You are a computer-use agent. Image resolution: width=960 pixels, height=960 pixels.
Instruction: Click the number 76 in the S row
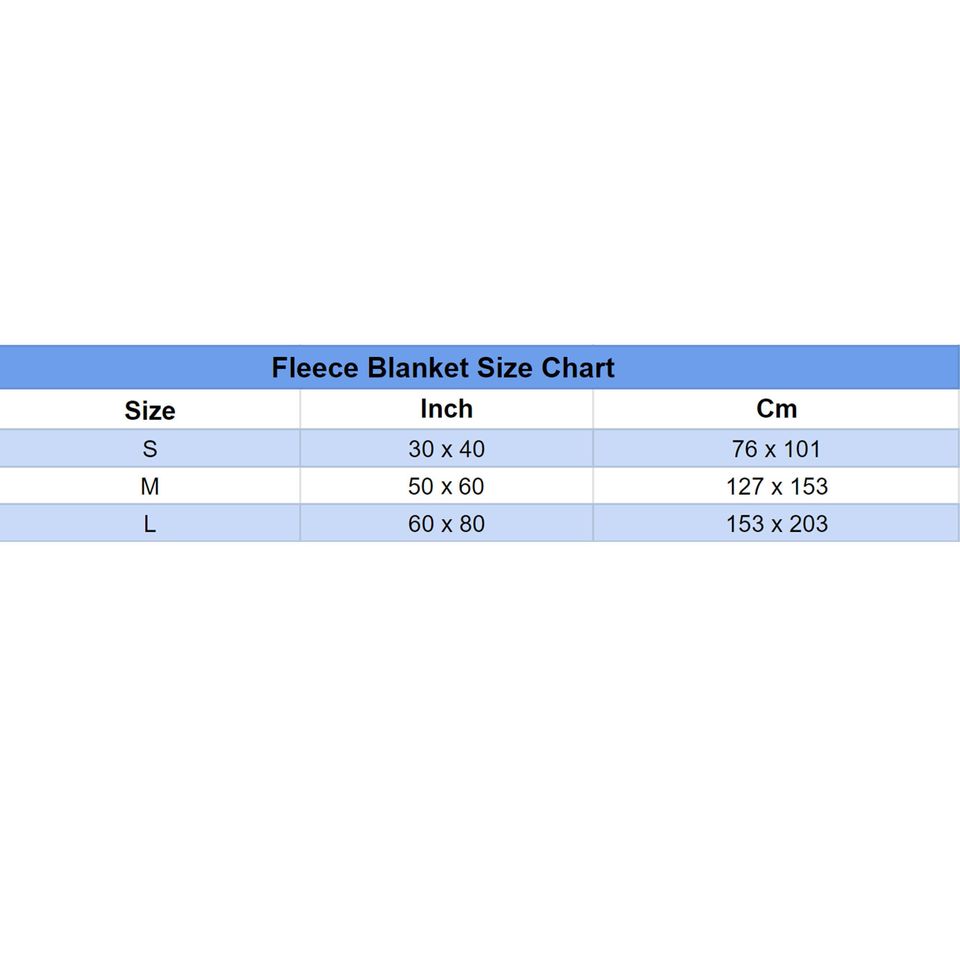pos(745,449)
